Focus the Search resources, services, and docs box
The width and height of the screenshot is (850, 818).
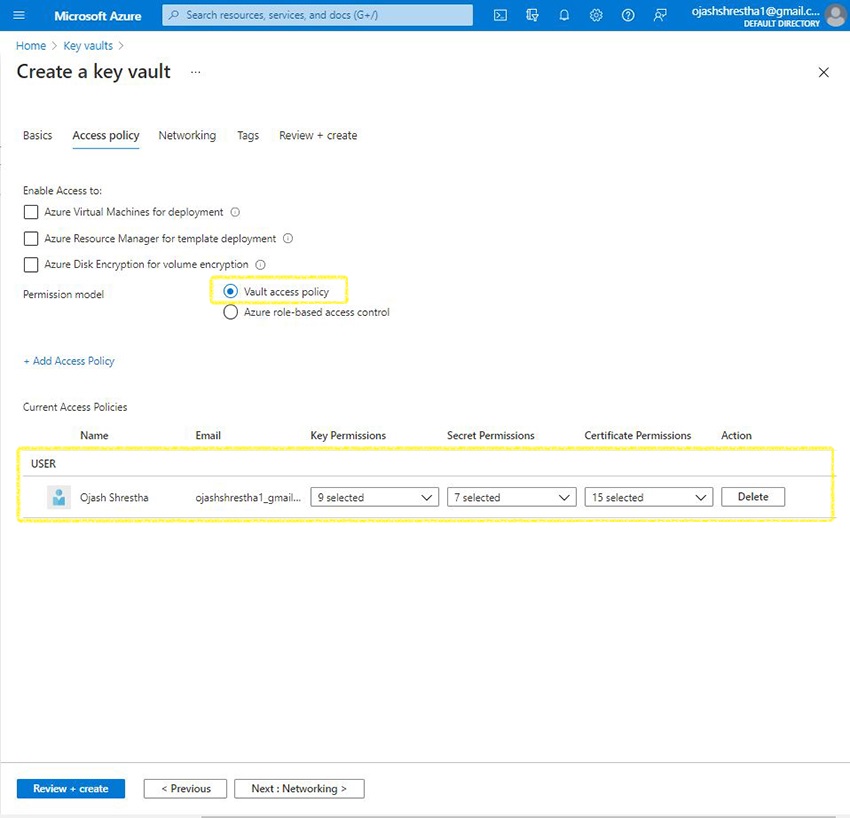tap(318, 15)
